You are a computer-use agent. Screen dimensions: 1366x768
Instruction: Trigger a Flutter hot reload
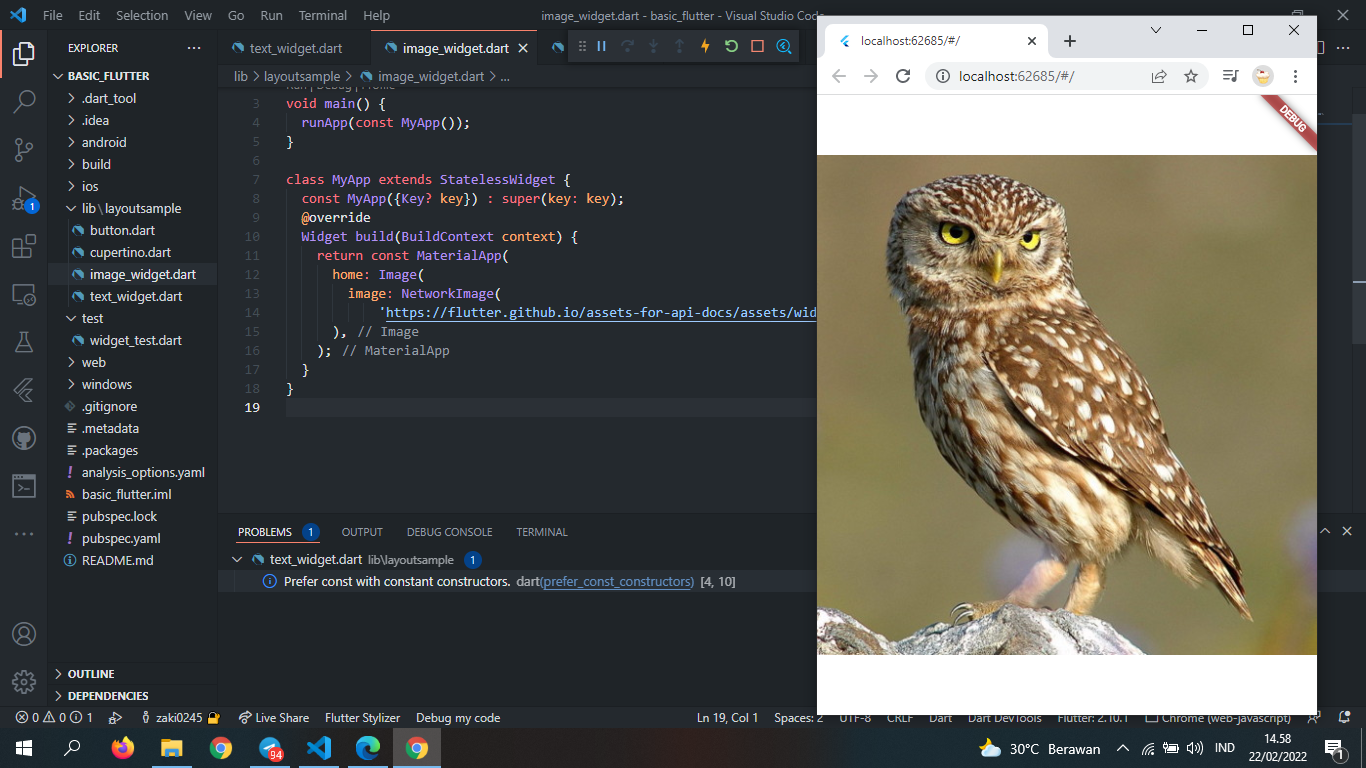(x=705, y=47)
